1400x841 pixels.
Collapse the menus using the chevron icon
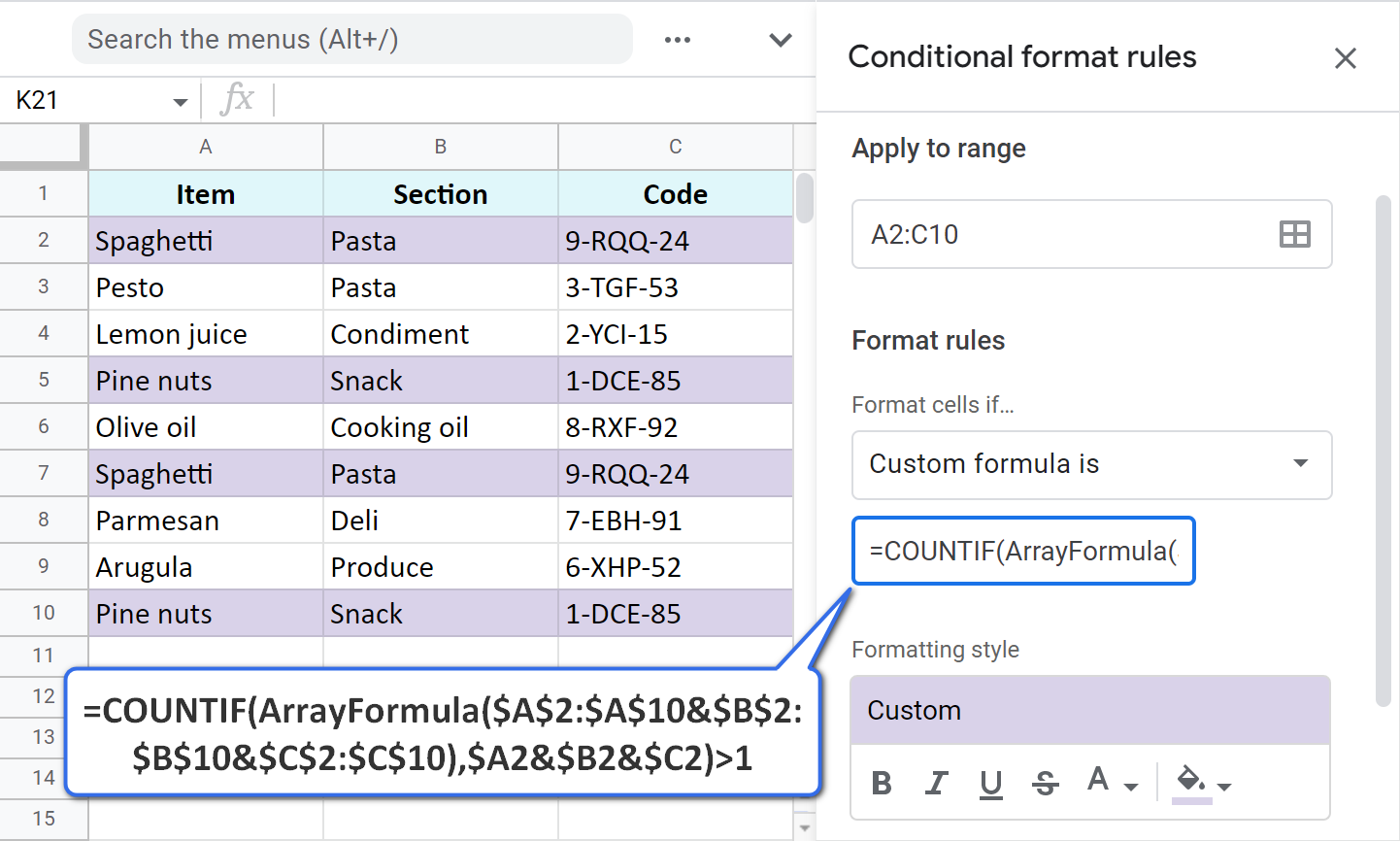780,40
